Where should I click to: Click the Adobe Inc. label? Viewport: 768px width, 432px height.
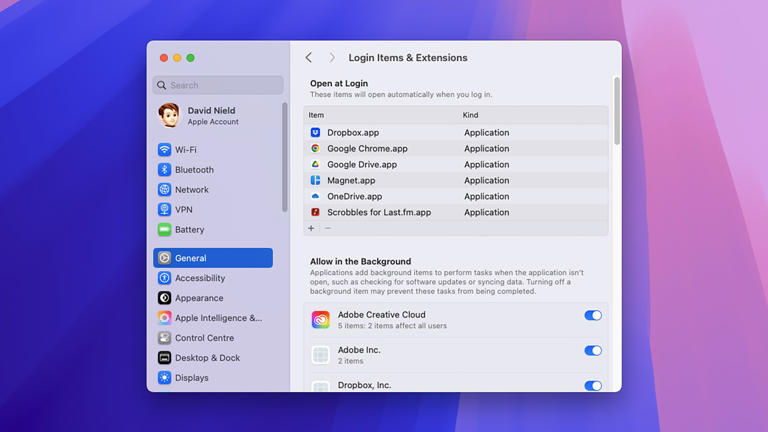(x=359, y=350)
